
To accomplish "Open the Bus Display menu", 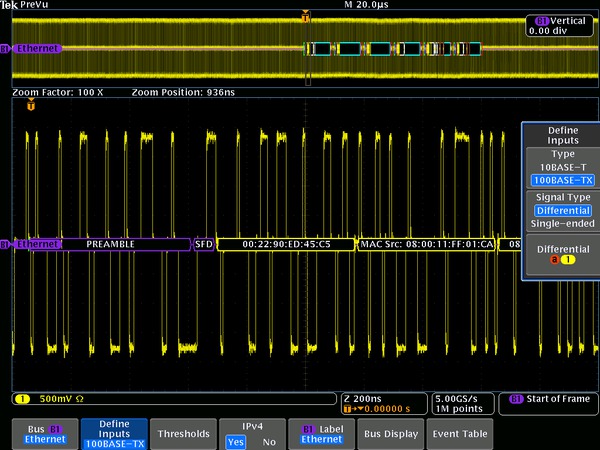I will coord(390,434).
